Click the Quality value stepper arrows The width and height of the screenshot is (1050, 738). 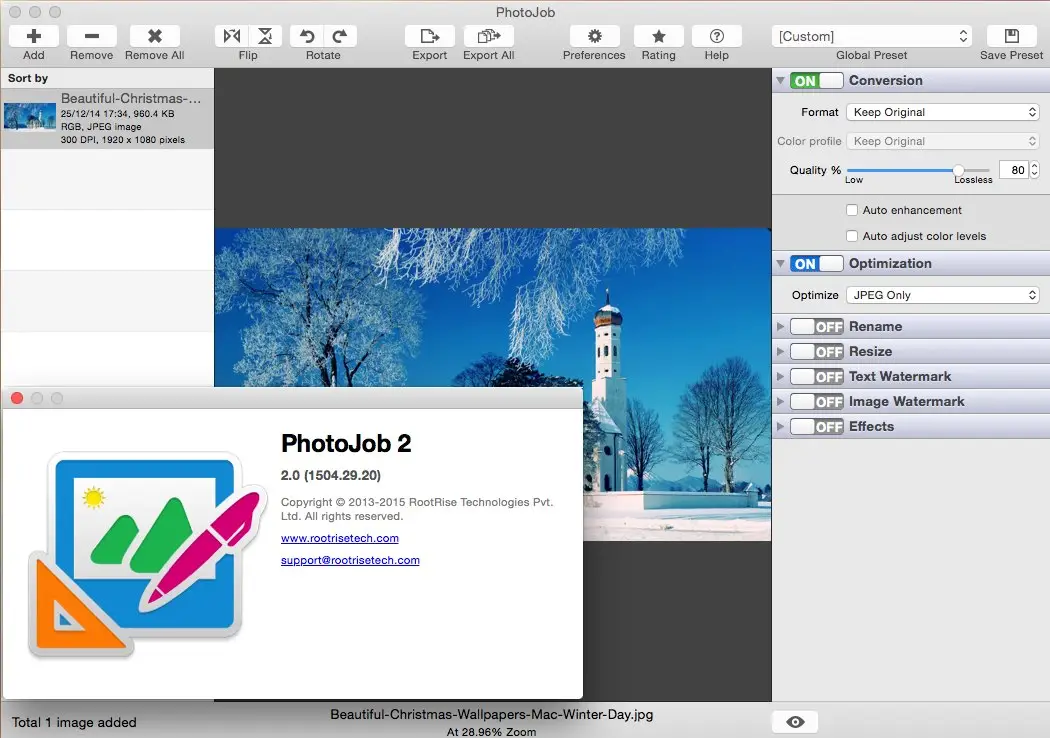pyautogui.click(x=1035, y=170)
